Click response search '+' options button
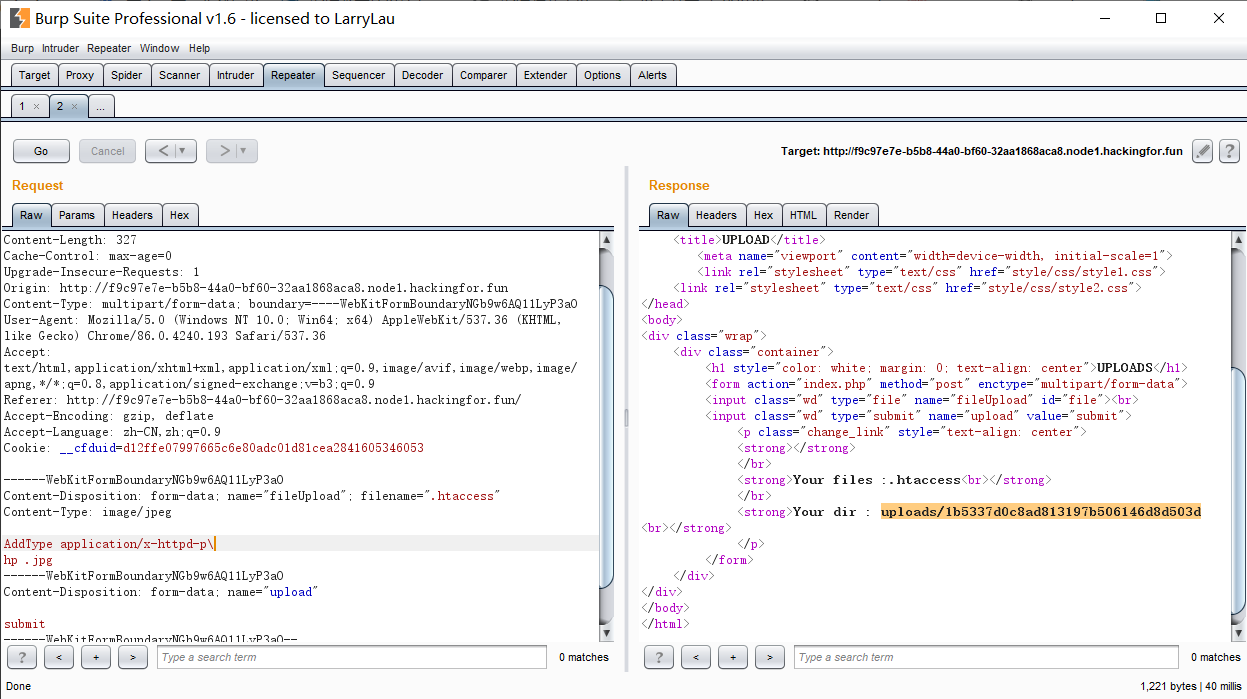The height and width of the screenshot is (699, 1247). tap(732, 657)
